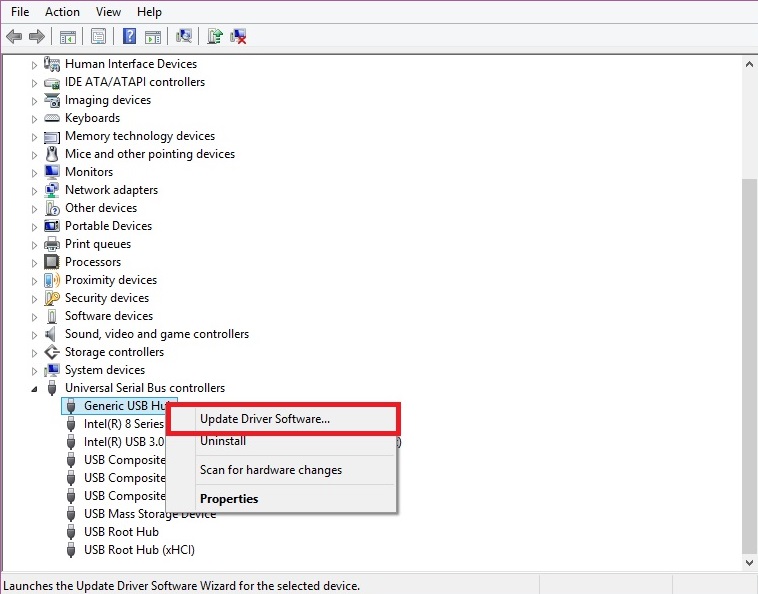This screenshot has width=758, height=594.
Task: Select the Generic USB Hub device
Action: click(119, 406)
